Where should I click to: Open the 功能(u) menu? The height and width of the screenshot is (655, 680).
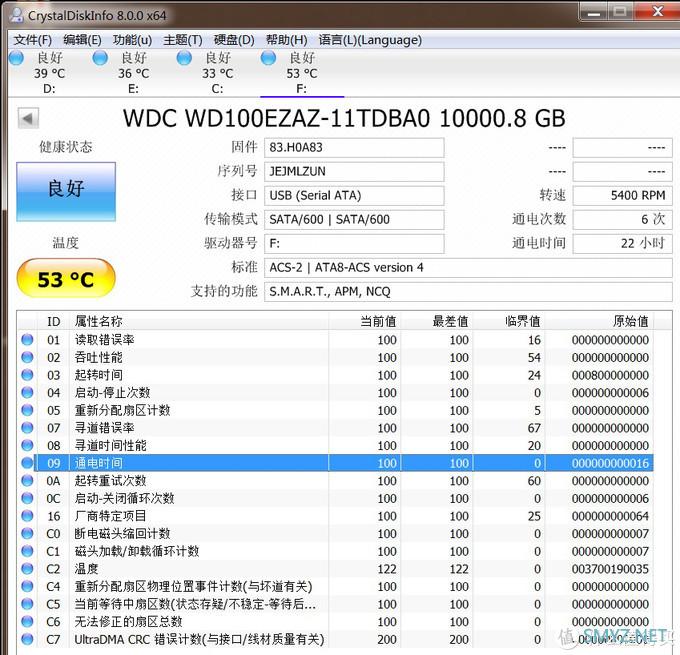(132, 40)
